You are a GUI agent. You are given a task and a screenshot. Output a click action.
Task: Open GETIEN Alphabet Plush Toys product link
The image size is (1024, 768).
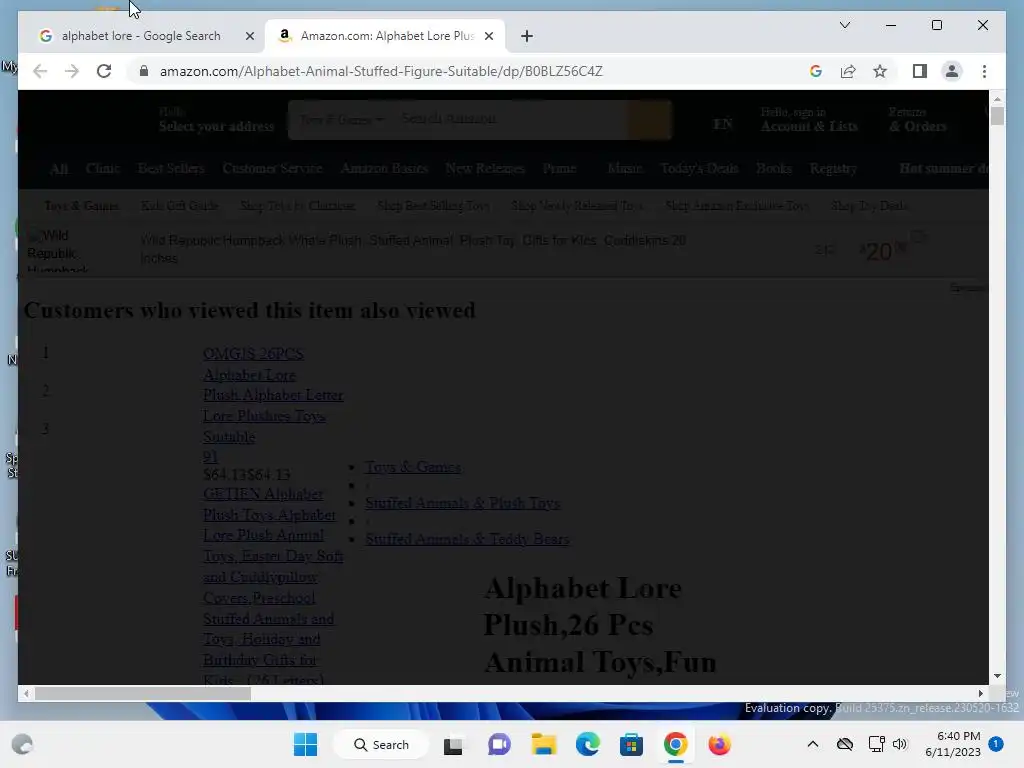click(273, 586)
